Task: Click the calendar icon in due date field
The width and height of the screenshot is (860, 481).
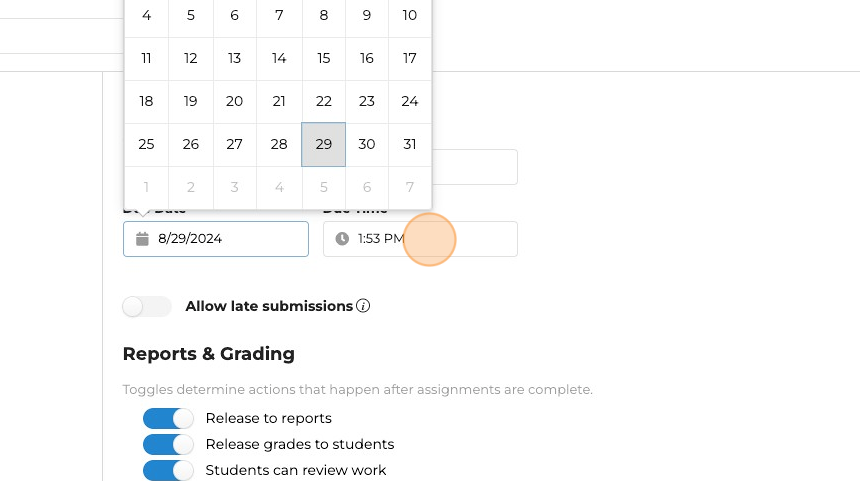Action: [142, 239]
